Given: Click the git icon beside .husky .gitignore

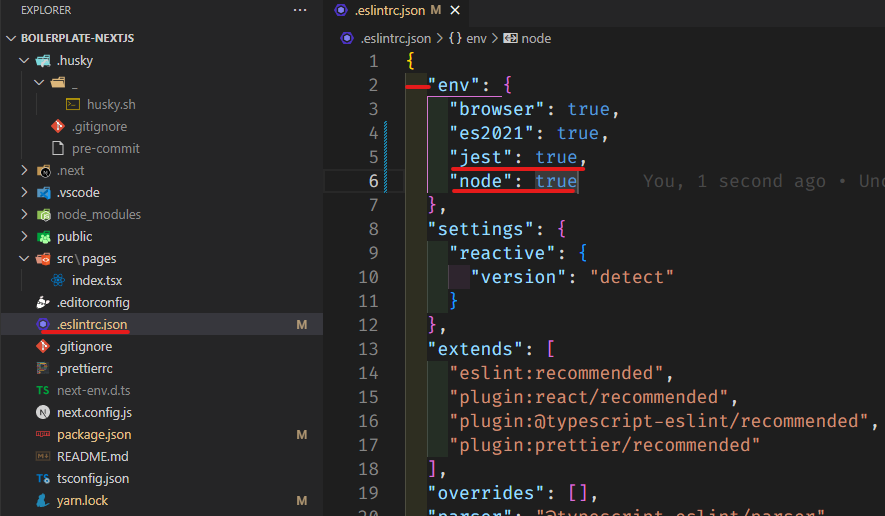Looking at the screenshot, I should point(58,127).
